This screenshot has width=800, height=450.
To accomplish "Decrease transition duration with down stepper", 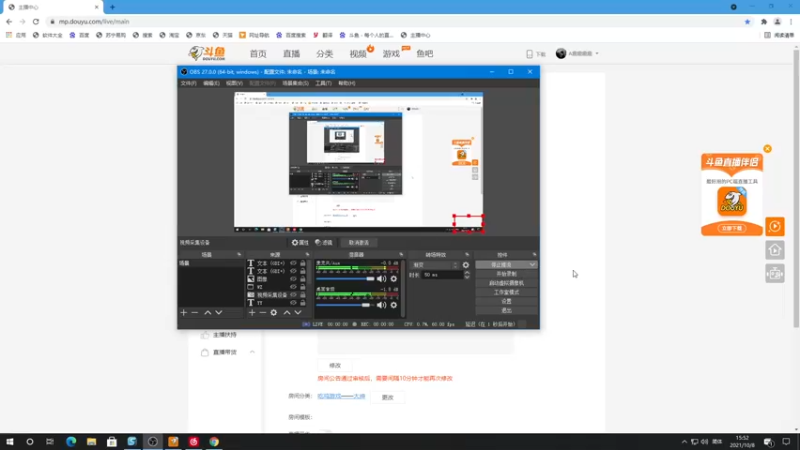I will point(466,277).
